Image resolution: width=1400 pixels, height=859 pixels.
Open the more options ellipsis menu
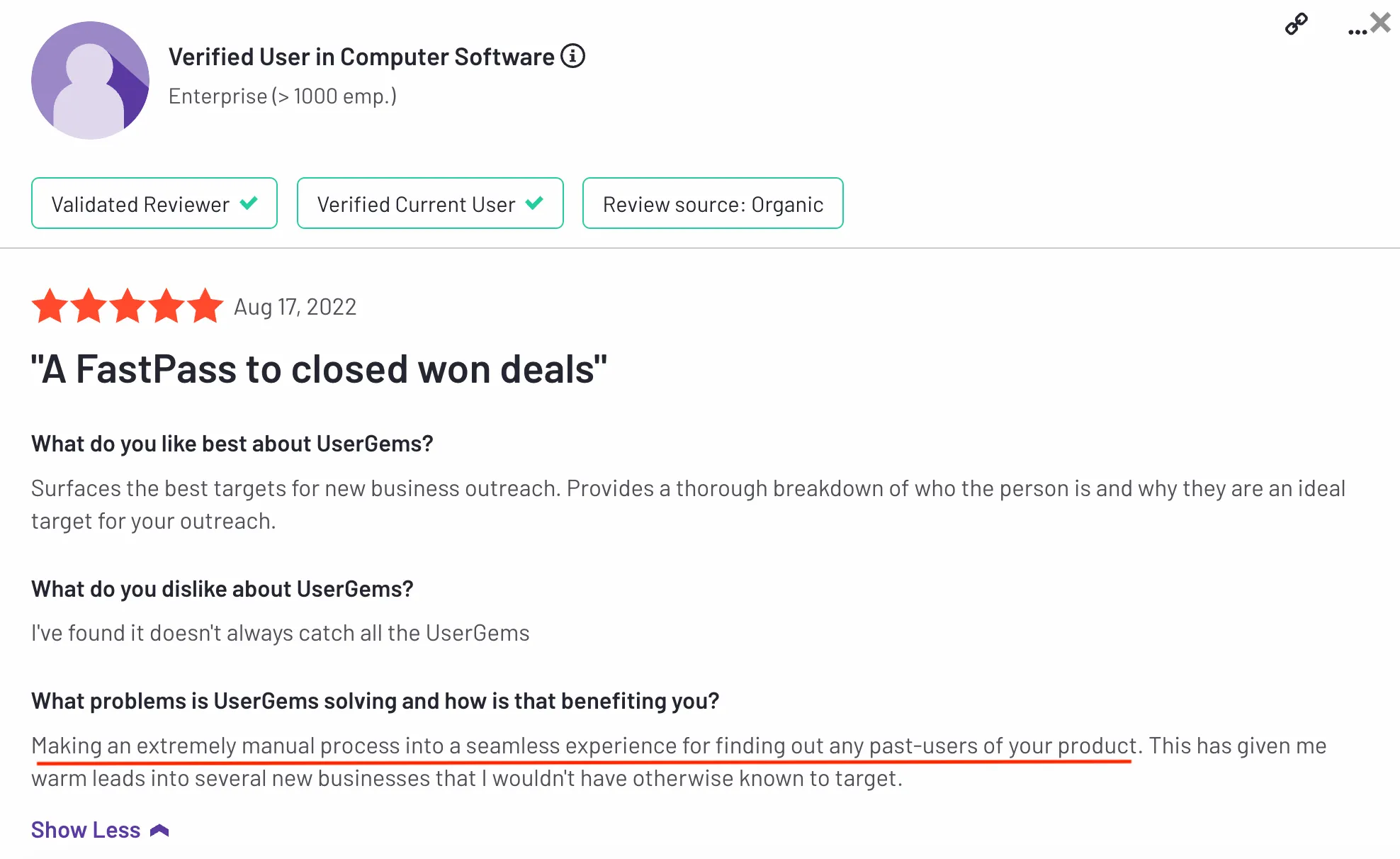(1356, 32)
